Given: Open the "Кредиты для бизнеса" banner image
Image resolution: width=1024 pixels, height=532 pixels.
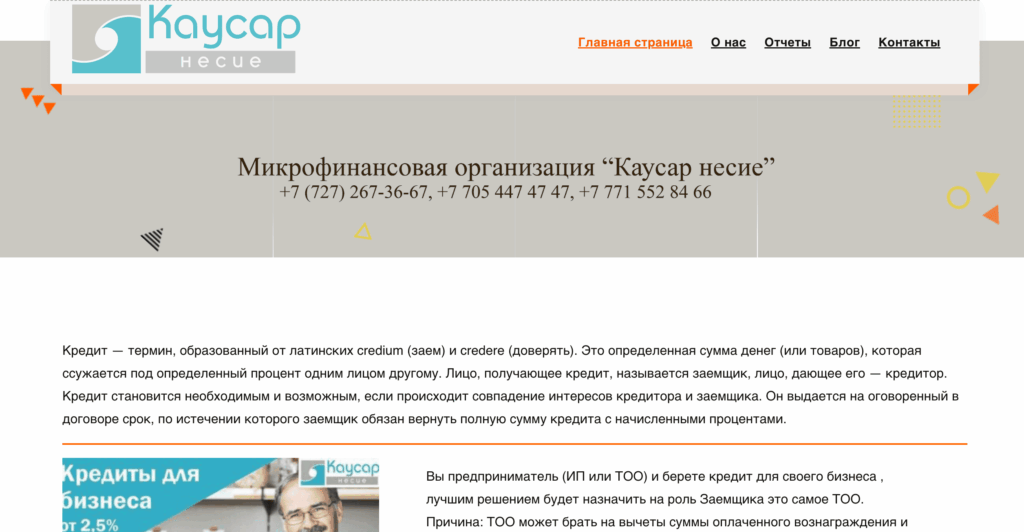Looking at the screenshot, I should (x=220, y=495).
